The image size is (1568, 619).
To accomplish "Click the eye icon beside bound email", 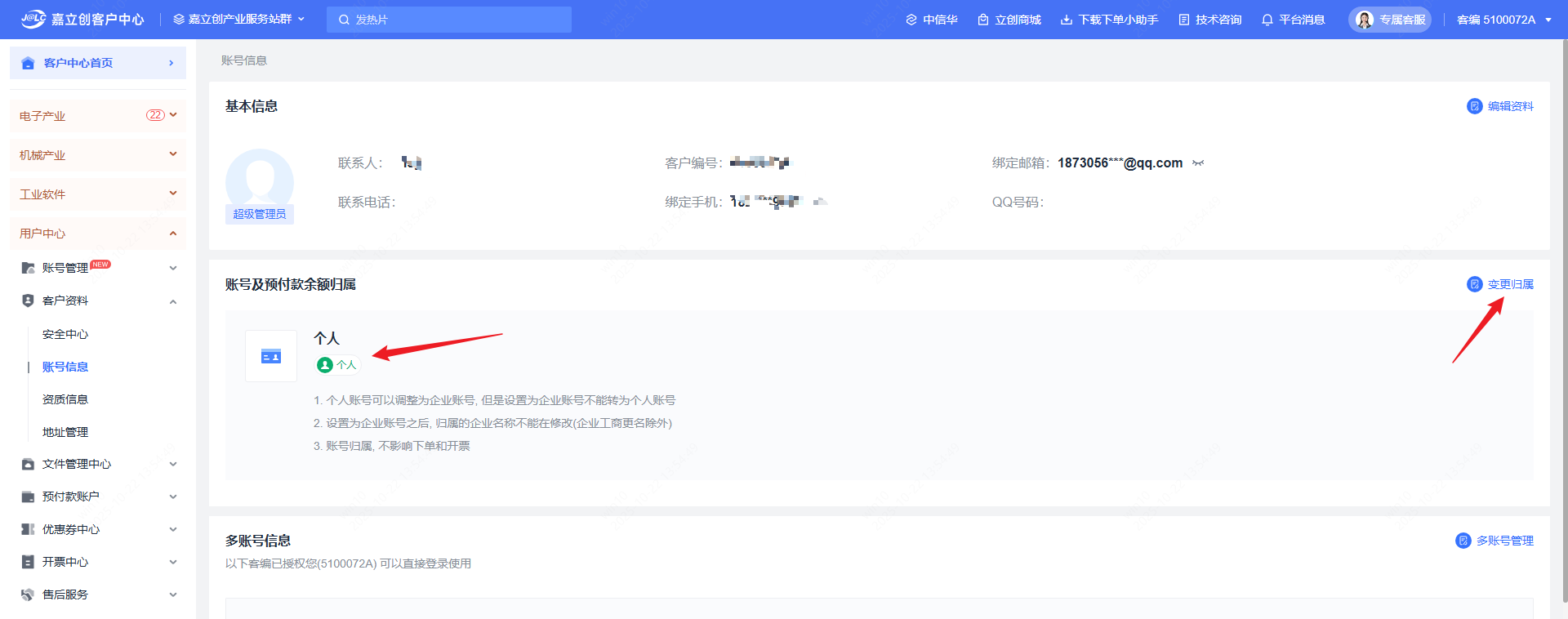I will (1198, 163).
